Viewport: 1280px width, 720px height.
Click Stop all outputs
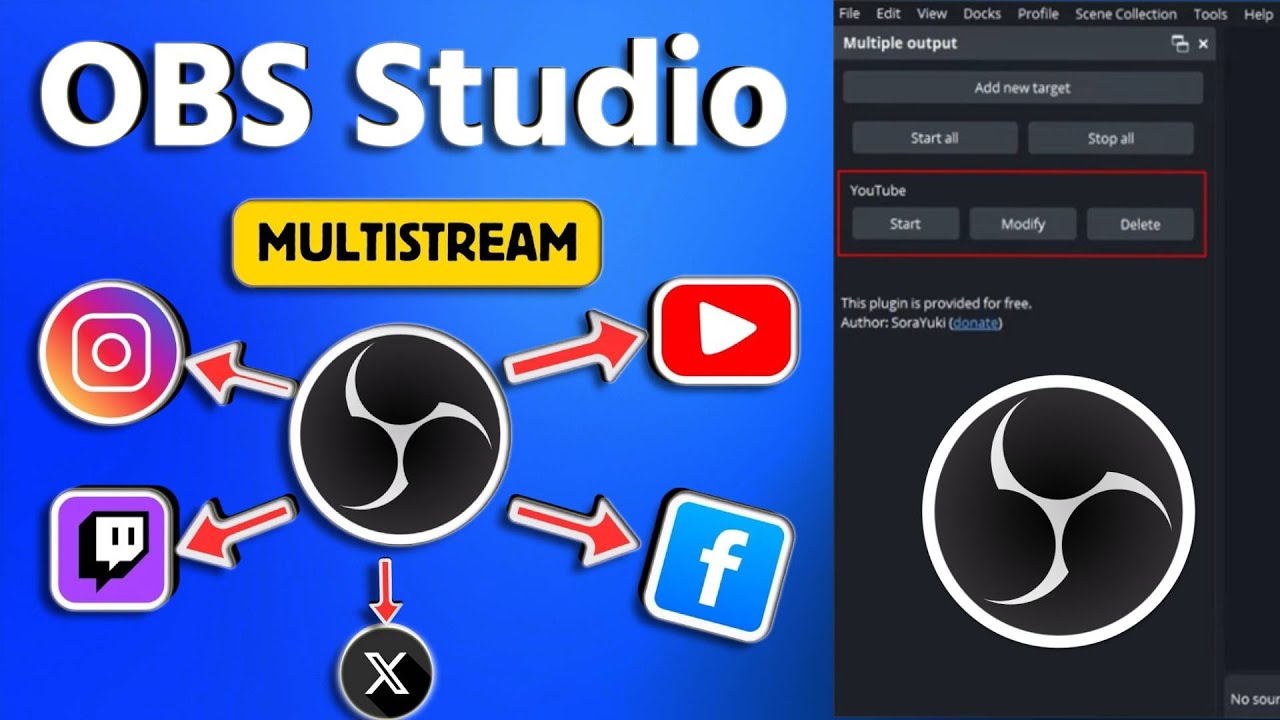[1110, 138]
